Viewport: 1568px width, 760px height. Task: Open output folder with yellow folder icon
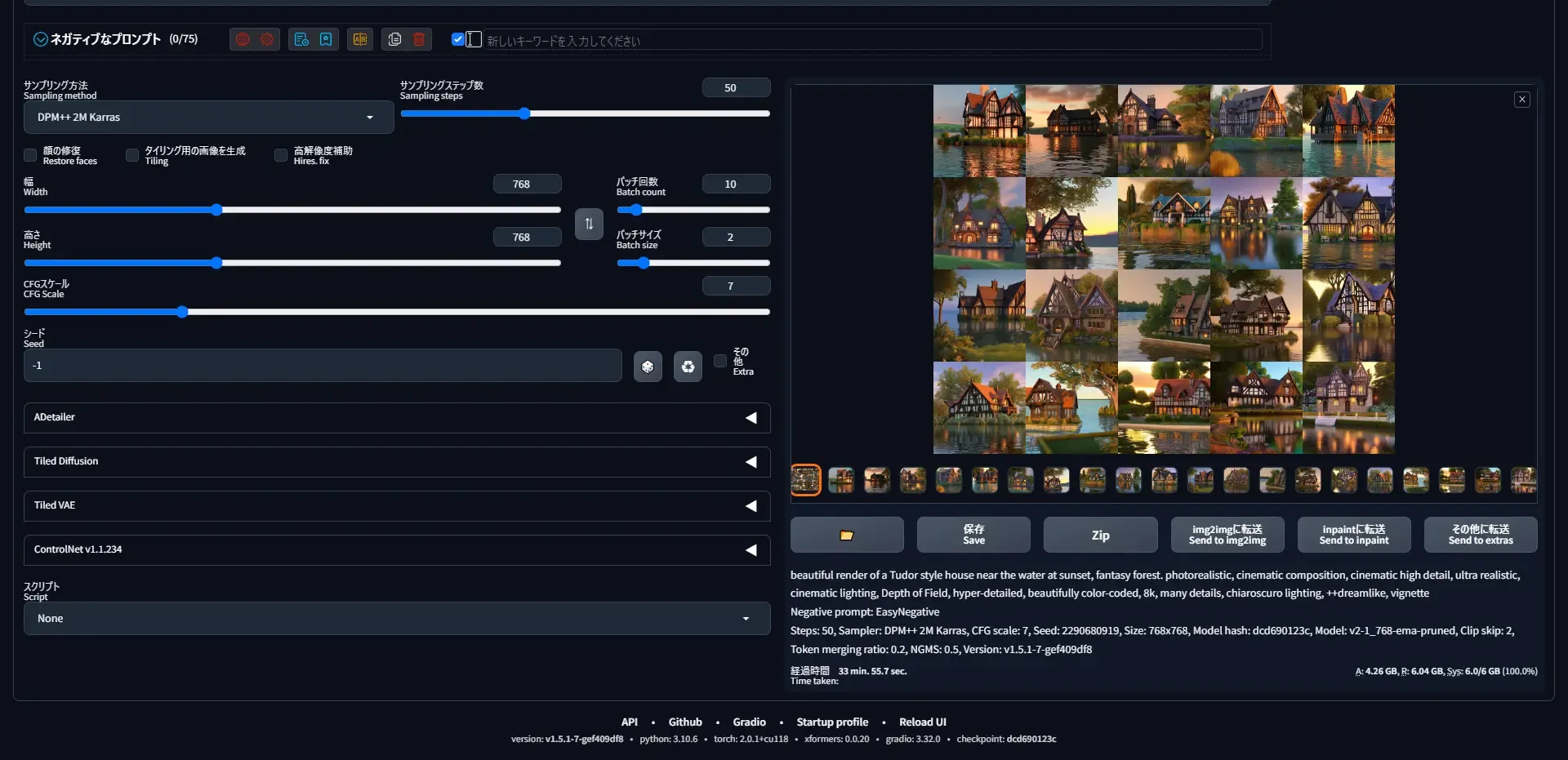click(x=847, y=536)
